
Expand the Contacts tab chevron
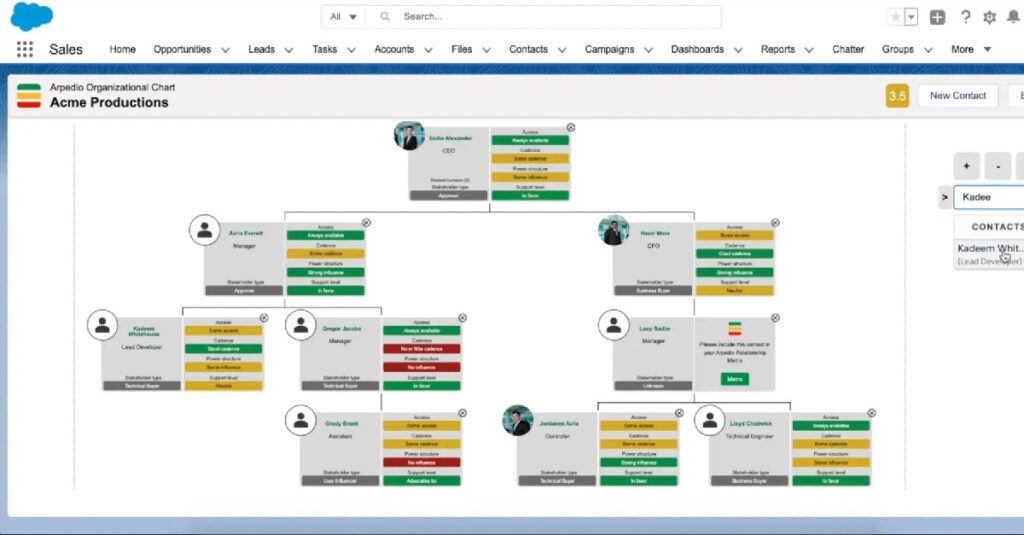[x=562, y=50]
